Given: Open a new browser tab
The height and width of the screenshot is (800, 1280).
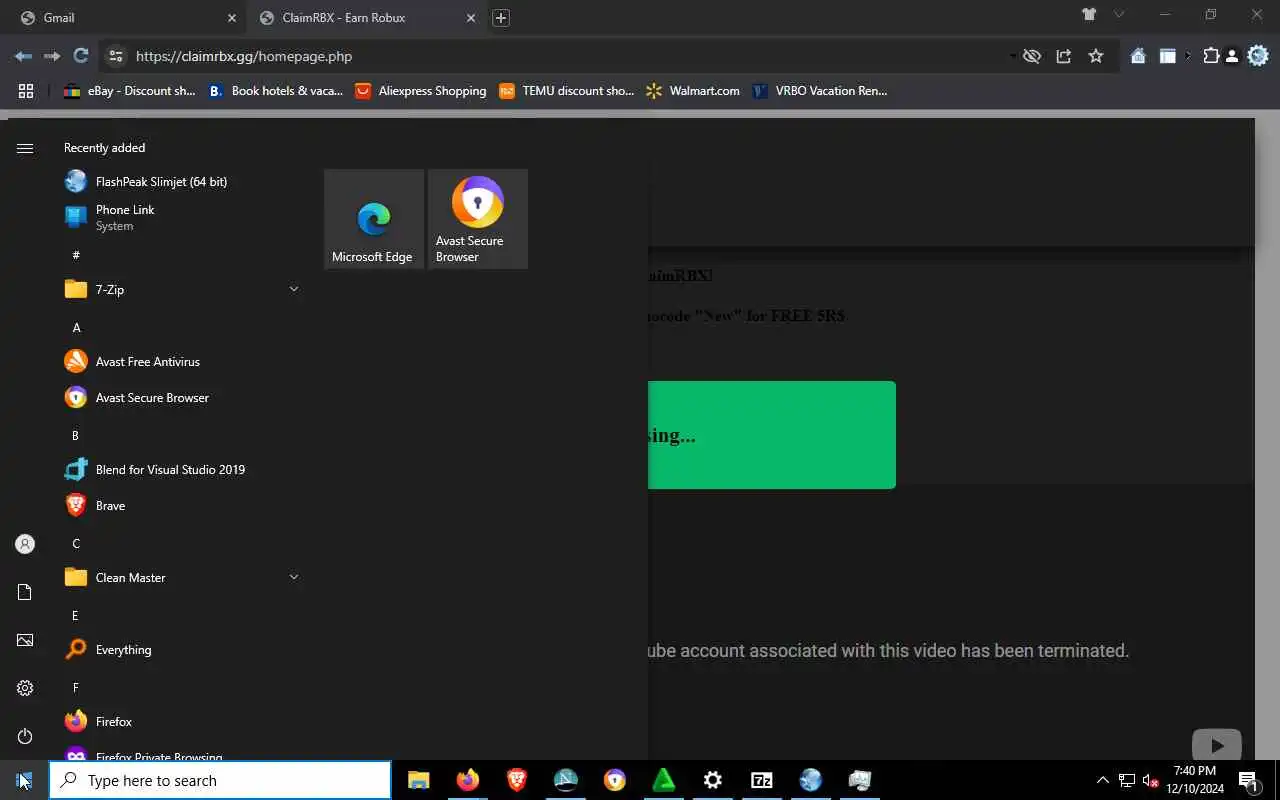Looking at the screenshot, I should (501, 18).
